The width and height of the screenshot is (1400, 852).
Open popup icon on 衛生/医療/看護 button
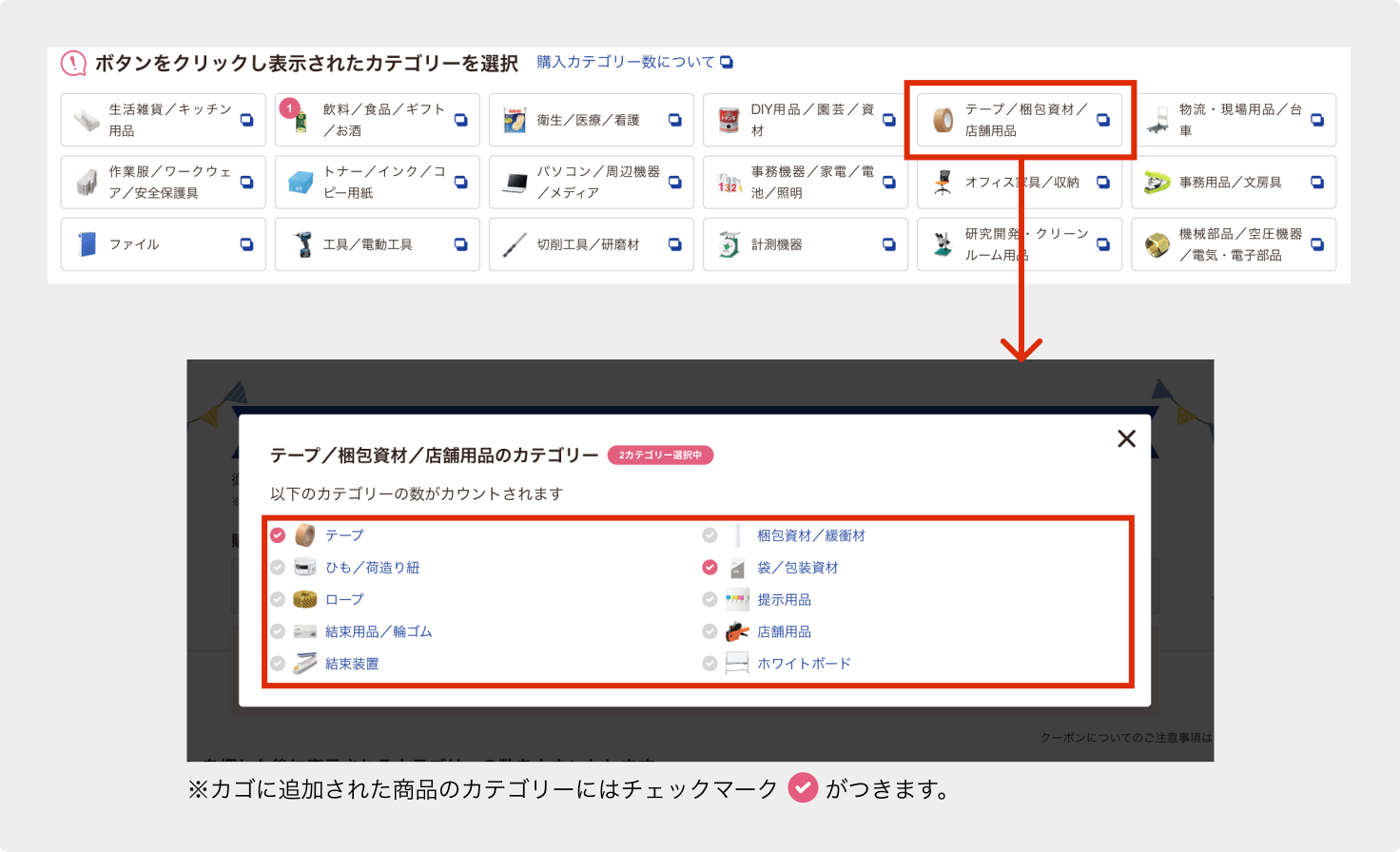point(674,120)
